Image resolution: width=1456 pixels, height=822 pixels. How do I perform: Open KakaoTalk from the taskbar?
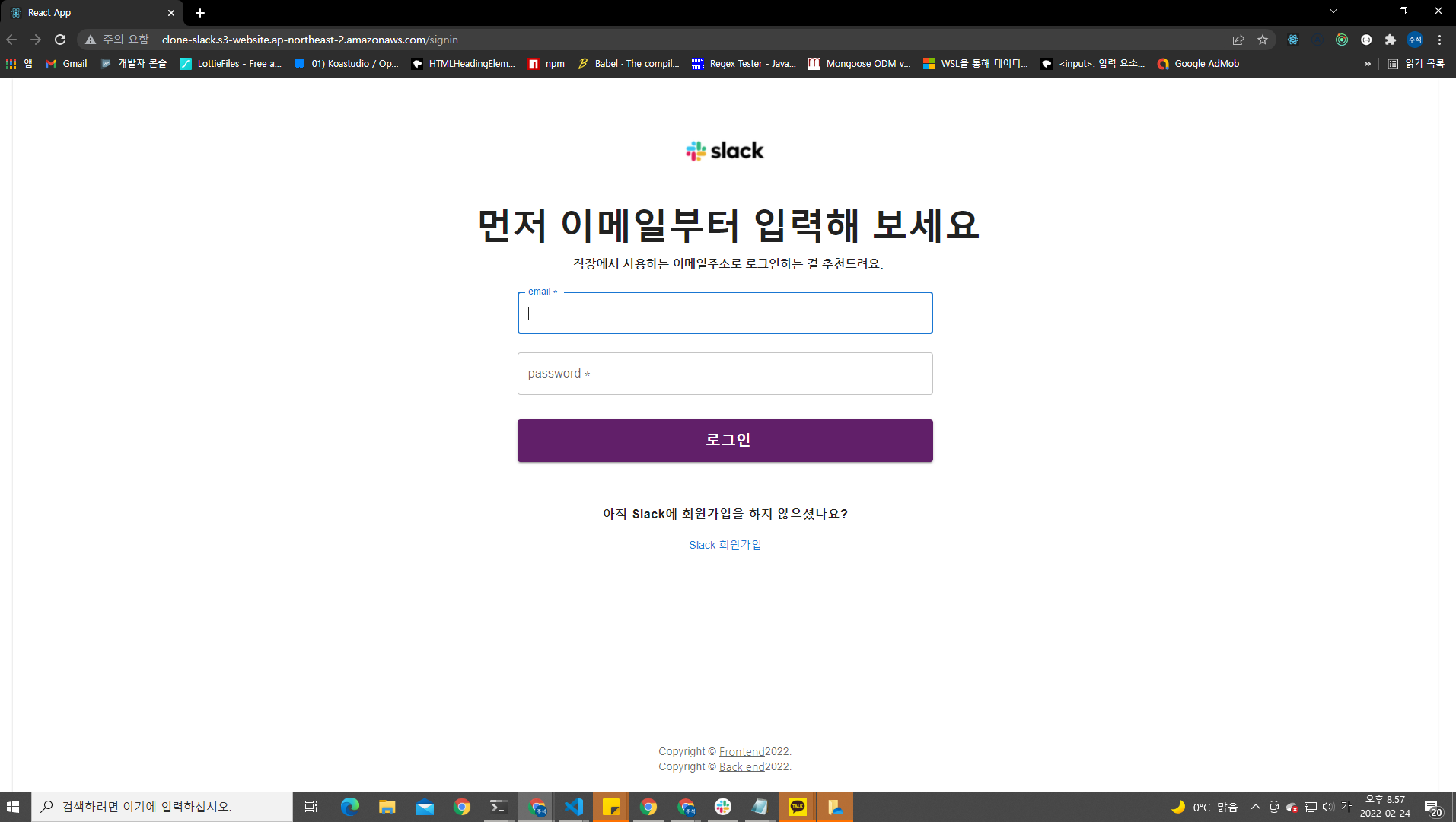tap(797, 807)
